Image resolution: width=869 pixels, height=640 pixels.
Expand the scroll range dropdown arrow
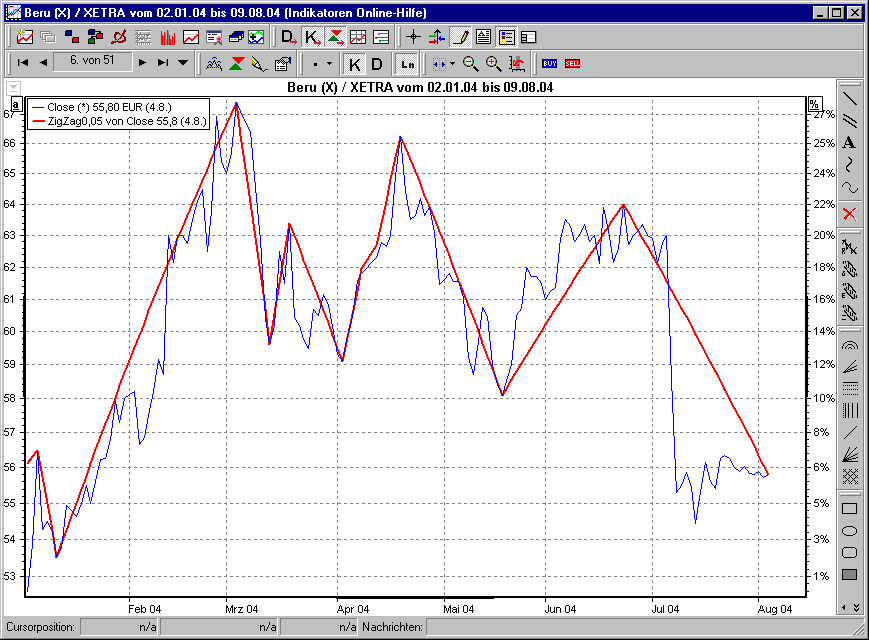[x=453, y=63]
